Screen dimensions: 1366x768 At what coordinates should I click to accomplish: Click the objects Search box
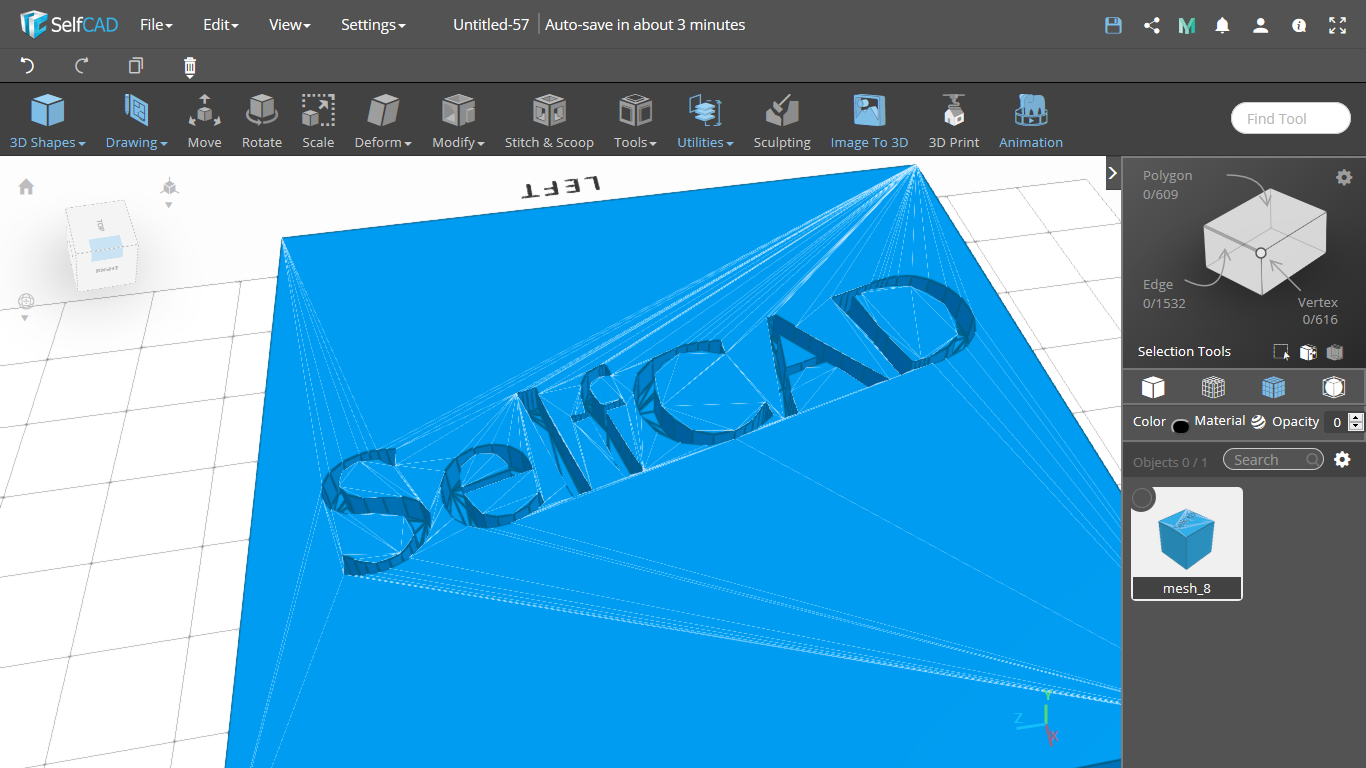1273,459
